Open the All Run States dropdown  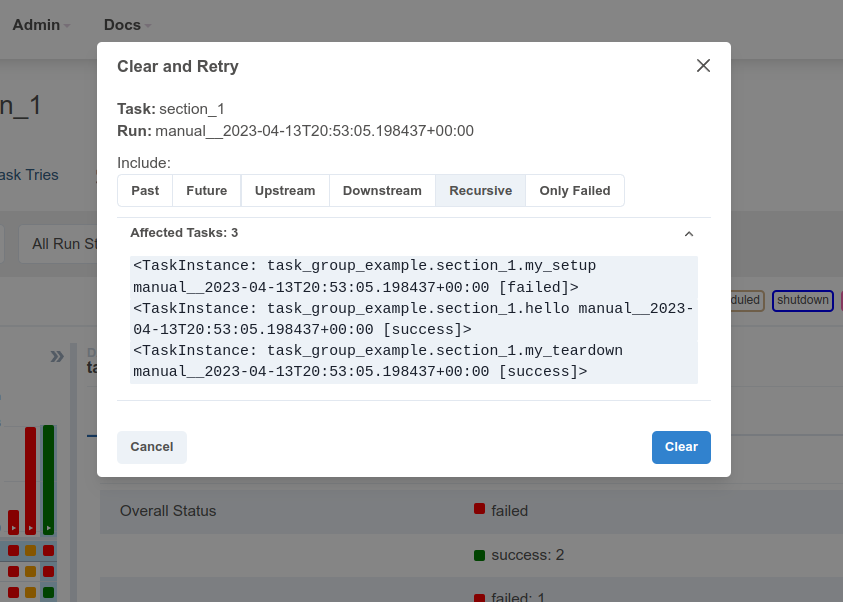coord(58,244)
